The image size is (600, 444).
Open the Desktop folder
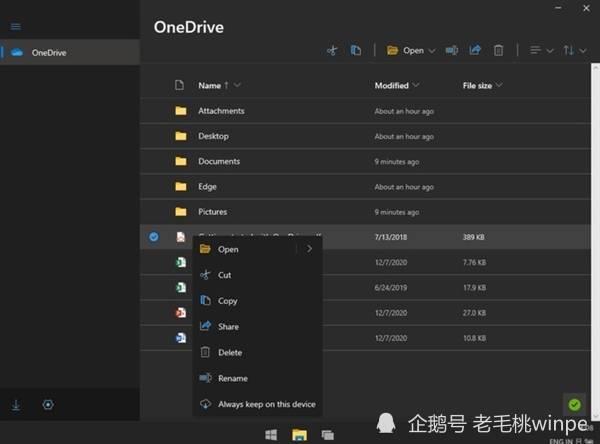(213, 136)
